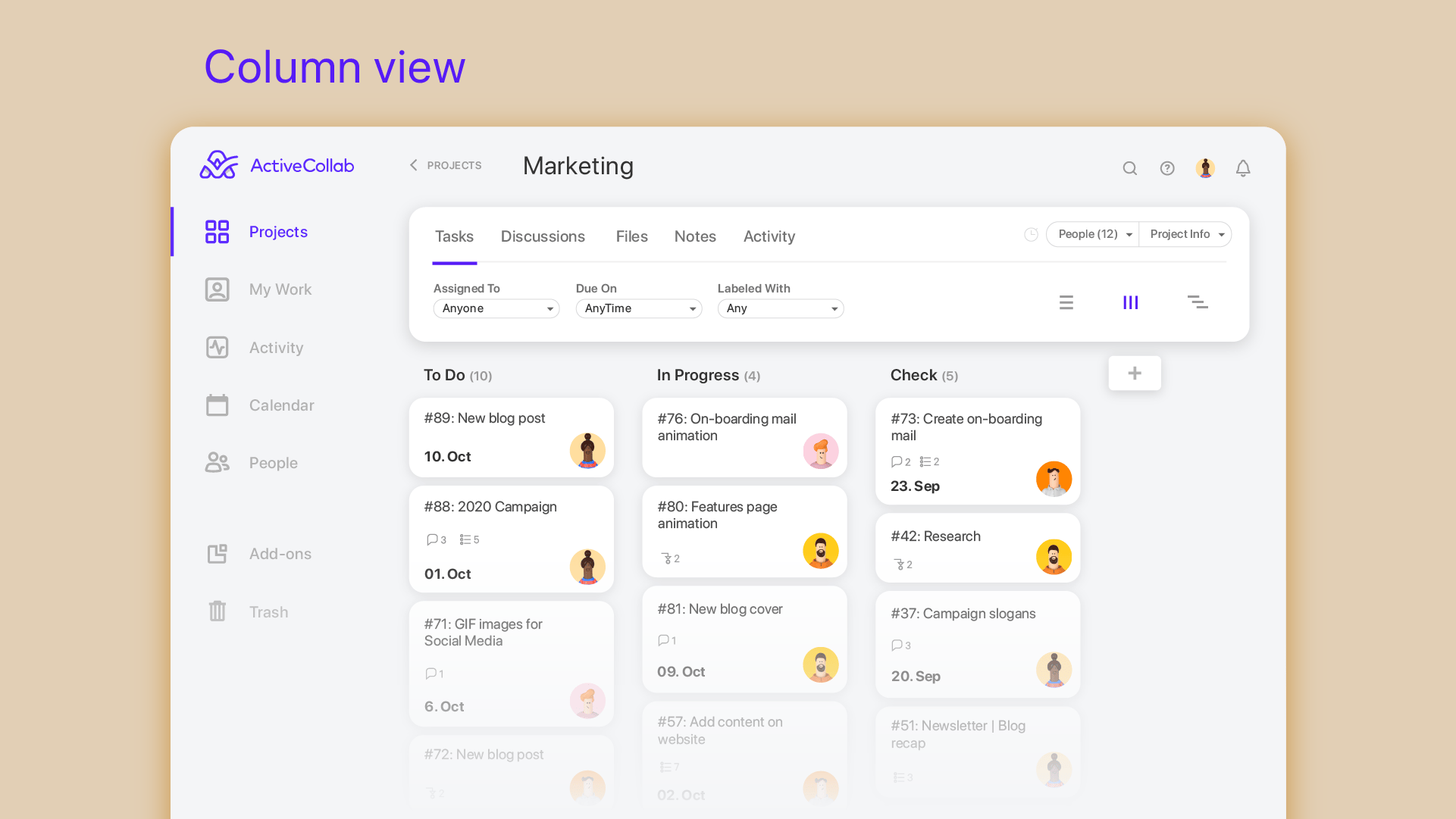The width and height of the screenshot is (1456, 819).
Task: Switch to the Discussions tab
Action: (543, 236)
